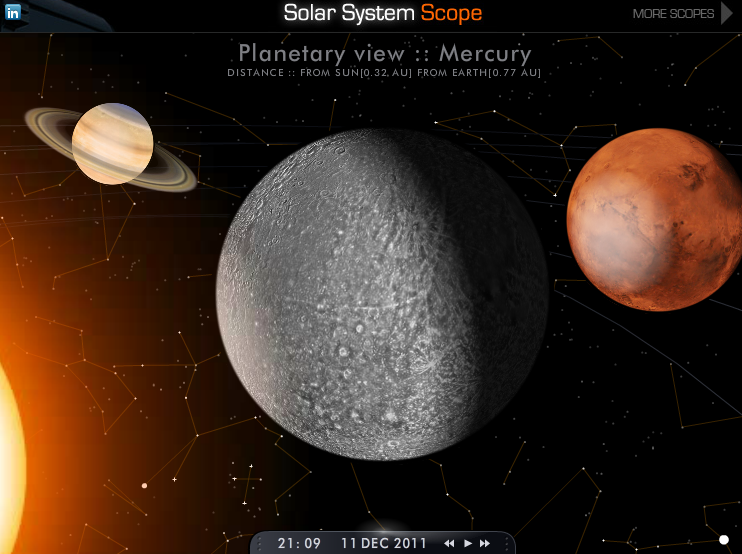
Task: Fast forward the time simulation
Action: [x=485, y=544]
